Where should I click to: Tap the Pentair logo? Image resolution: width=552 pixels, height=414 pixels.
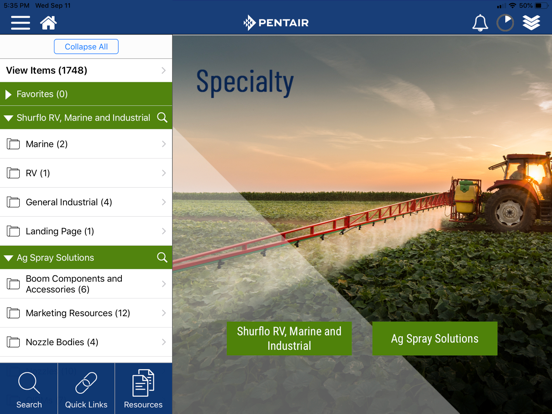[x=276, y=23]
